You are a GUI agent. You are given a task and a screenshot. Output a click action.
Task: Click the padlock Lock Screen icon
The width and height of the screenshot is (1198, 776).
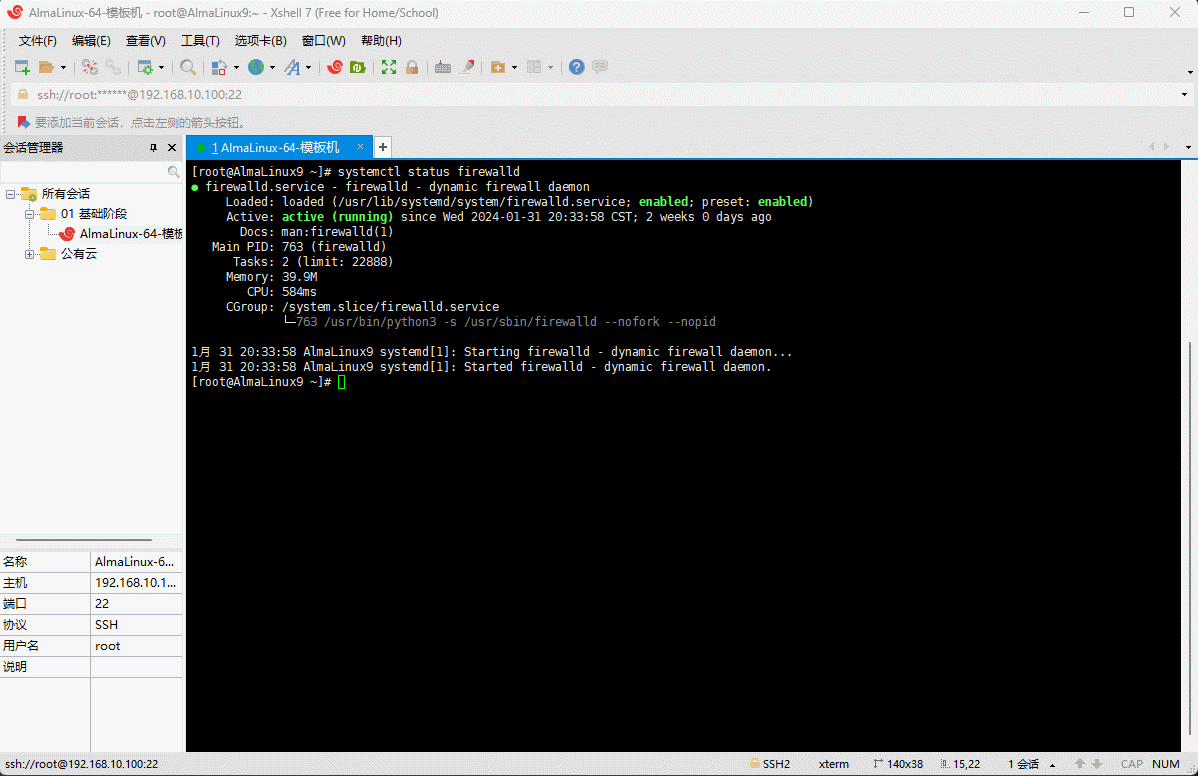coord(412,67)
